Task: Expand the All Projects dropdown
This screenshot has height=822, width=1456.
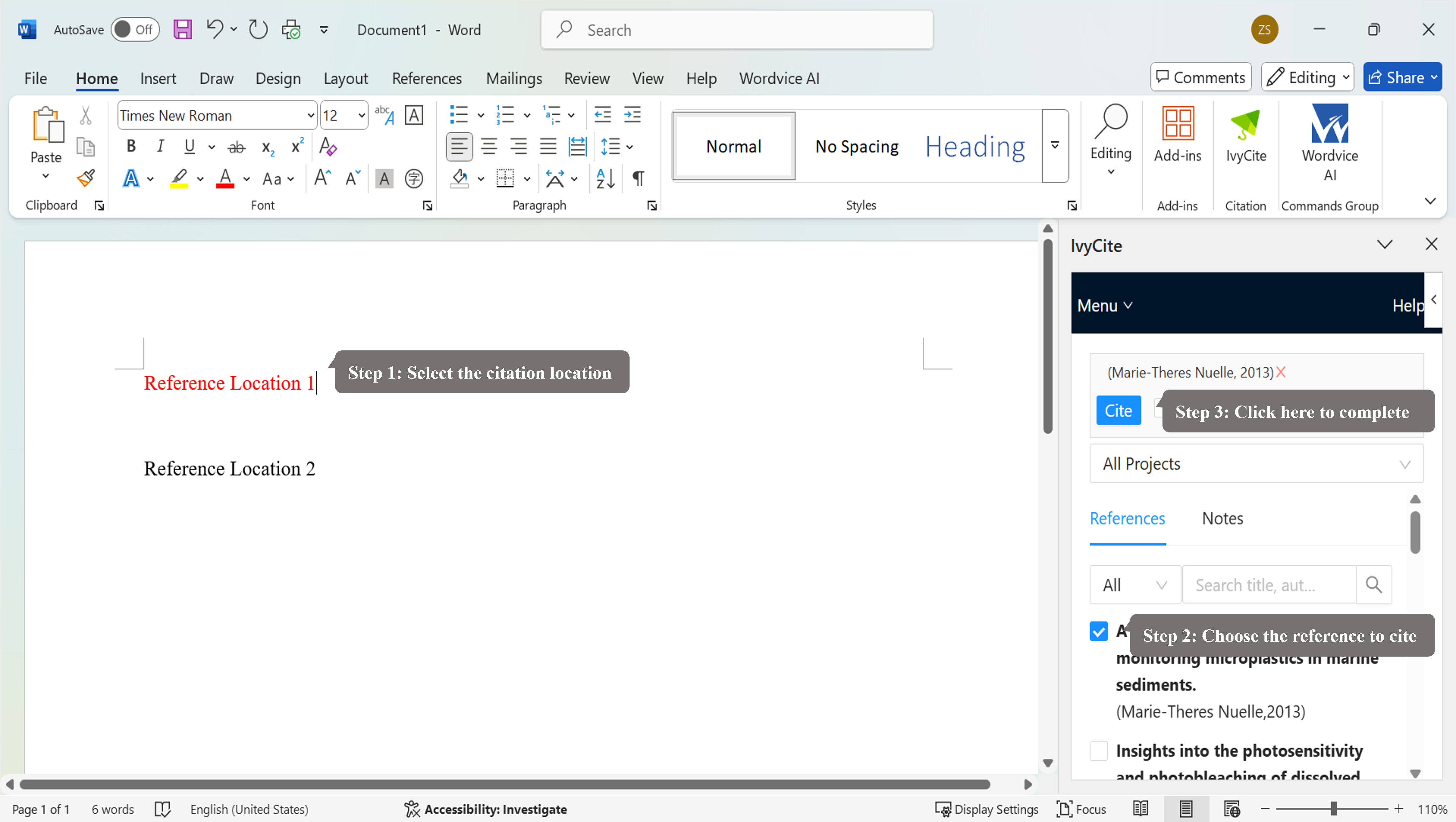Action: pyautogui.click(x=1256, y=464)
